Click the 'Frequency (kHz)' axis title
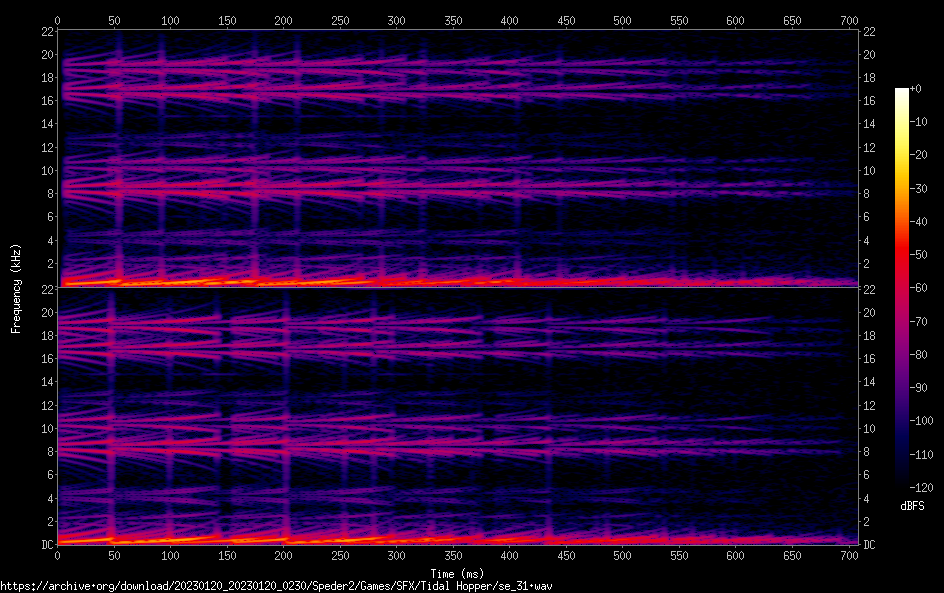 16,288
